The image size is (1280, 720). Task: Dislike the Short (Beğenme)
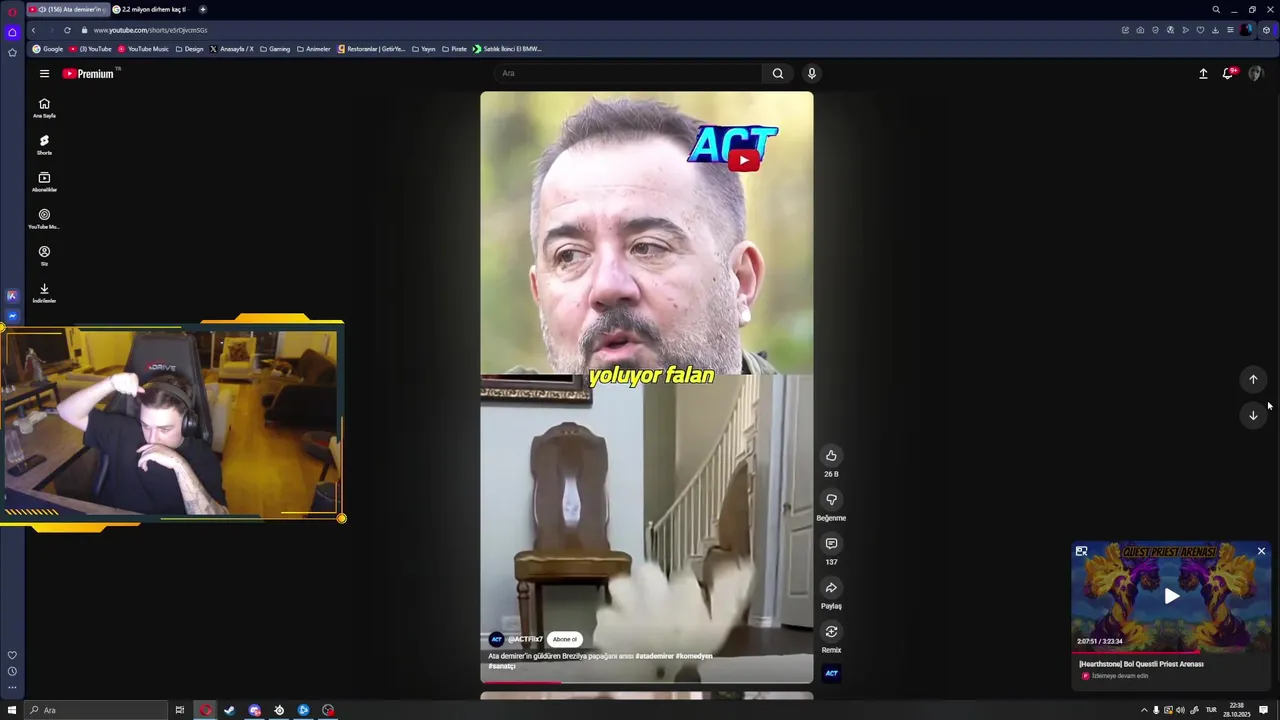coord(831,500)
